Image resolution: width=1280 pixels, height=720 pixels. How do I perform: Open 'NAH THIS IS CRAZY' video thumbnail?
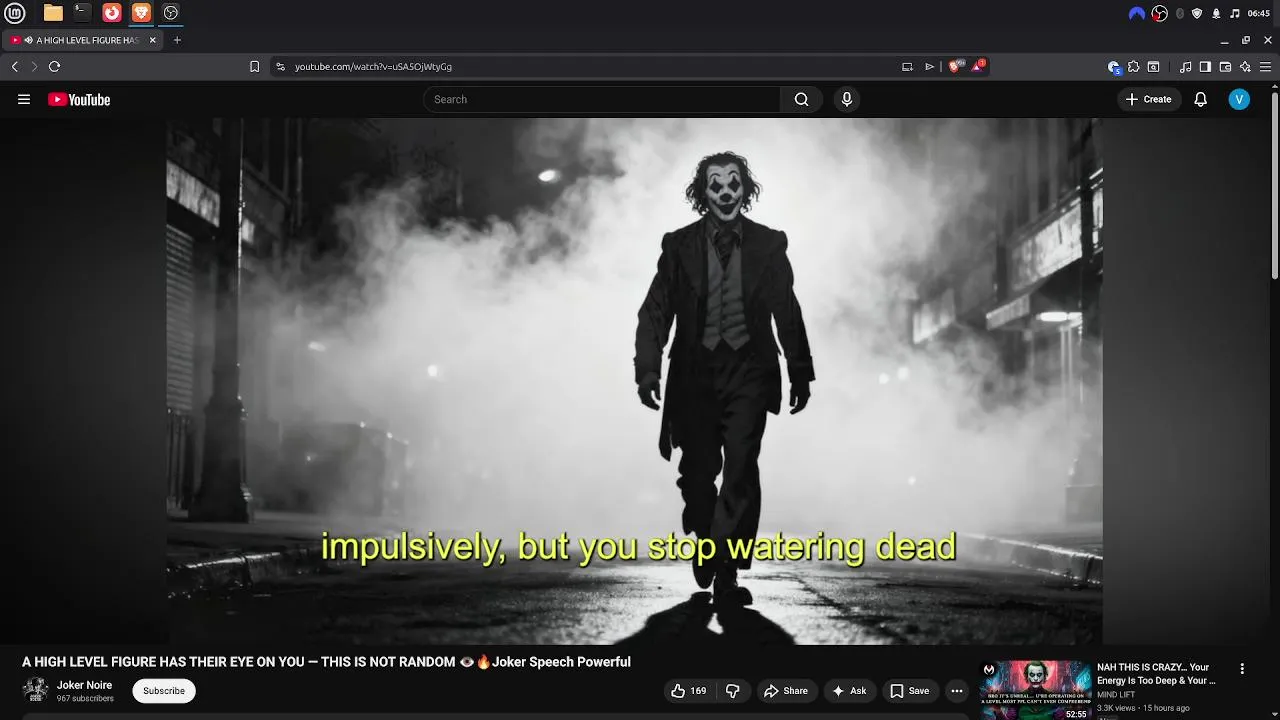click(1035, 690)
